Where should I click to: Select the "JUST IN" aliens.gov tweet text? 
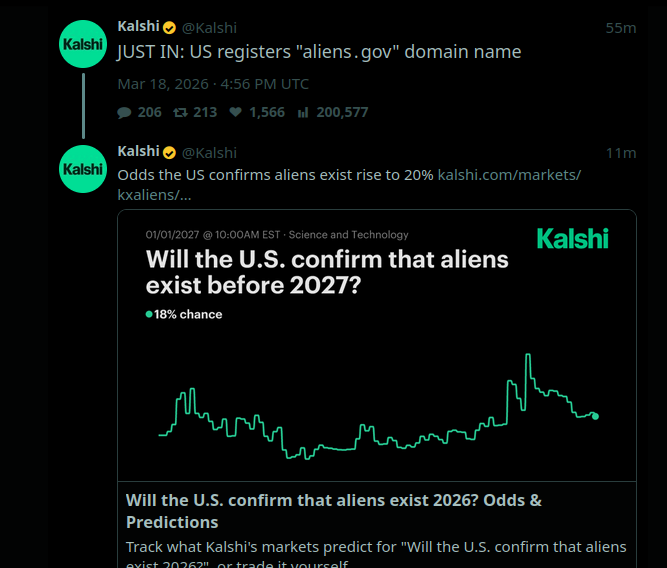pos(319,52)
